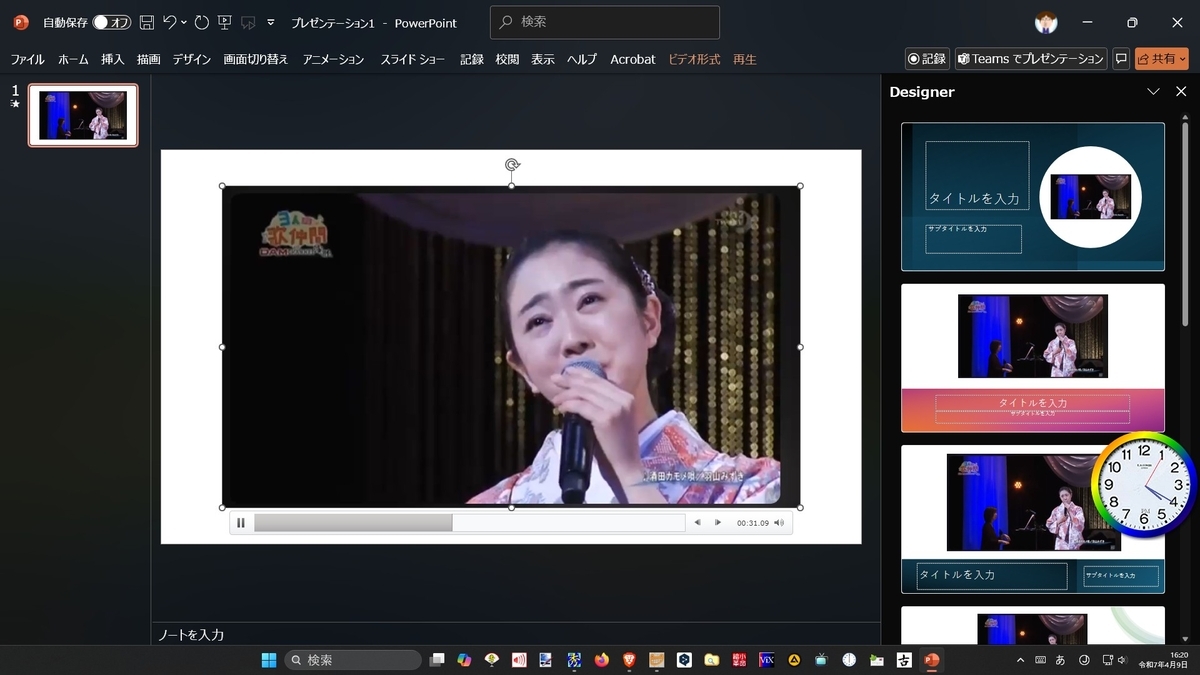Switch to the 表示 tab
The image size is (1200, 675).
pyautogui.click(x=543, y=59)
